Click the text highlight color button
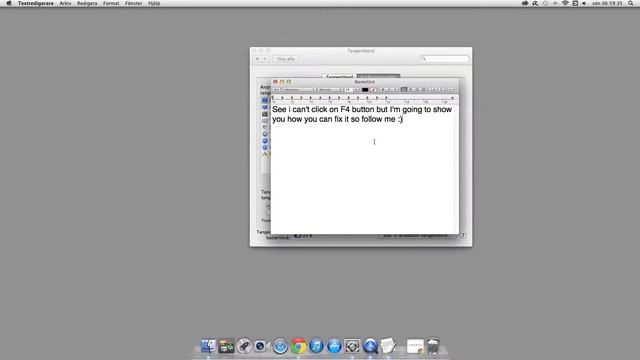640x360 pixels. pos(373,89)
